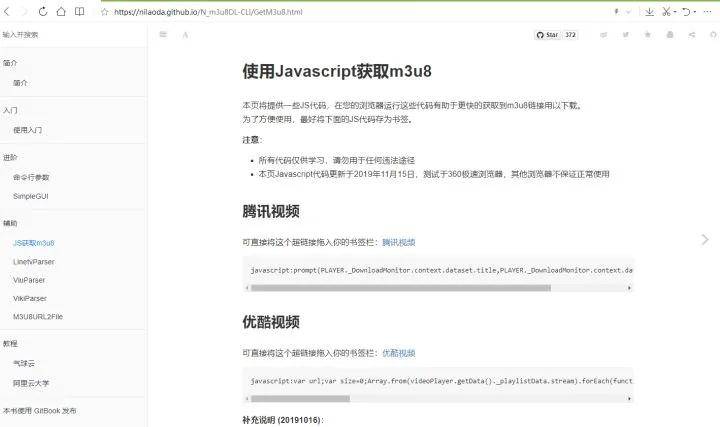Open the browser home page
Screen dimensions: 720x427
tap(61, 12)
